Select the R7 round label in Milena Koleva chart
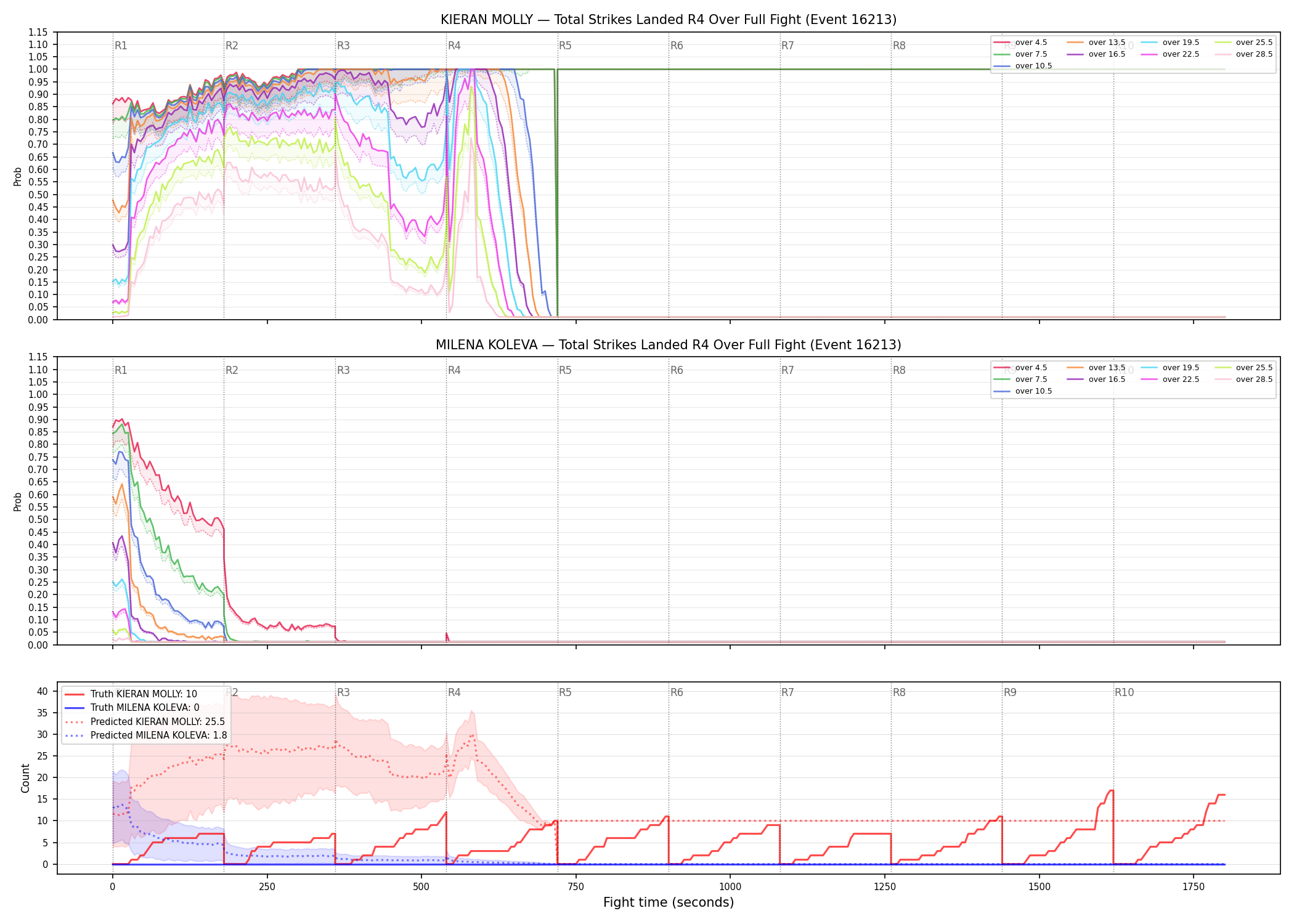 (787, 370)
